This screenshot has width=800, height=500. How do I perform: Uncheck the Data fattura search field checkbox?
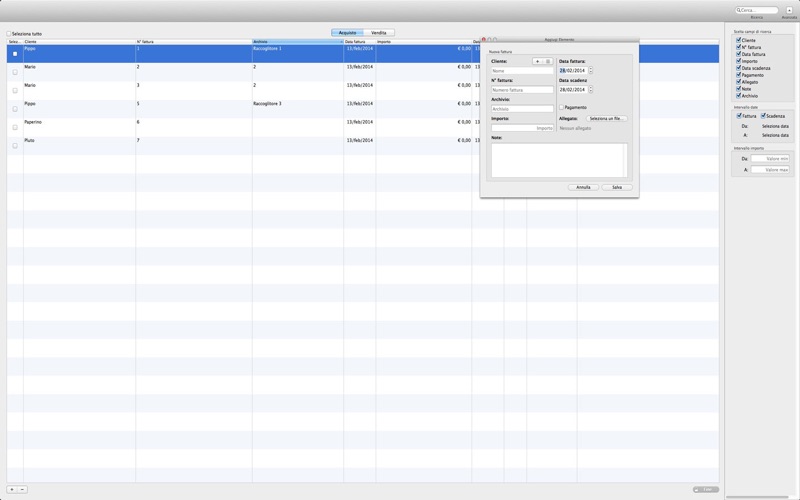pyautogui.click(x=738, y=54)
